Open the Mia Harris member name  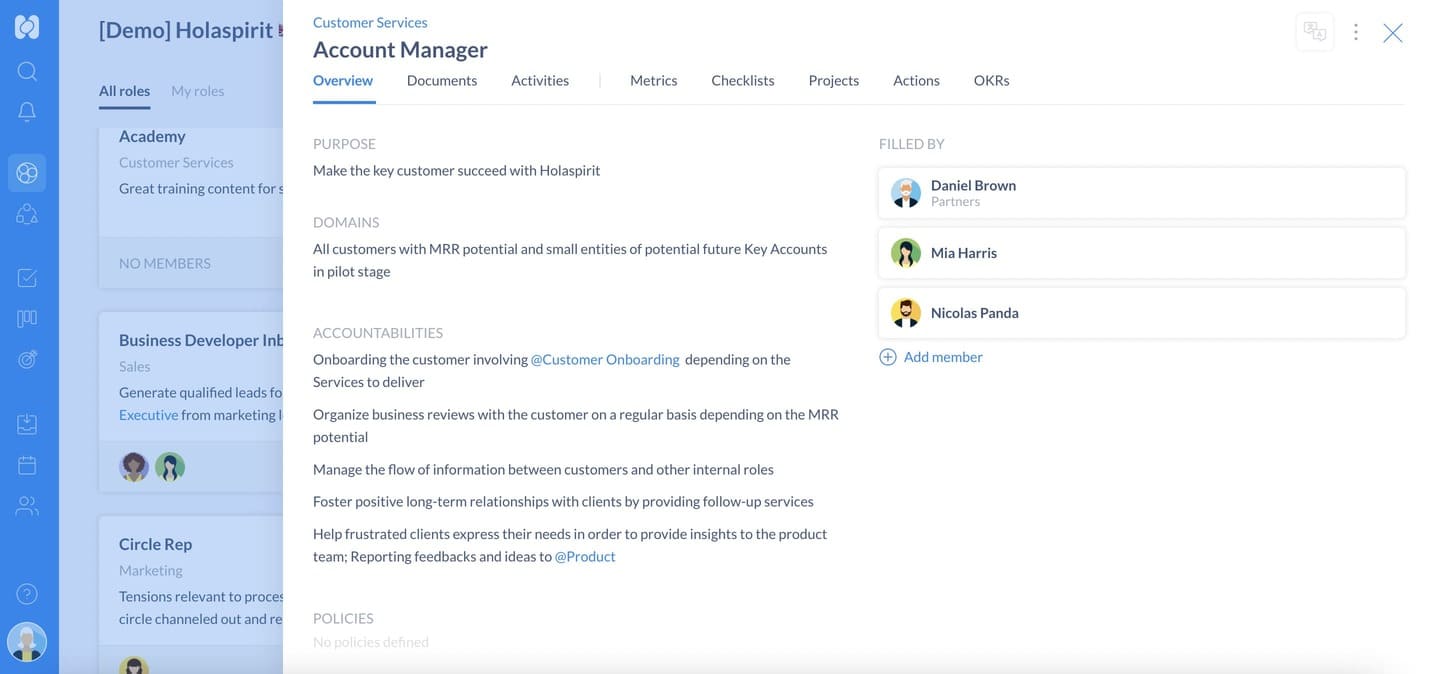964,253
